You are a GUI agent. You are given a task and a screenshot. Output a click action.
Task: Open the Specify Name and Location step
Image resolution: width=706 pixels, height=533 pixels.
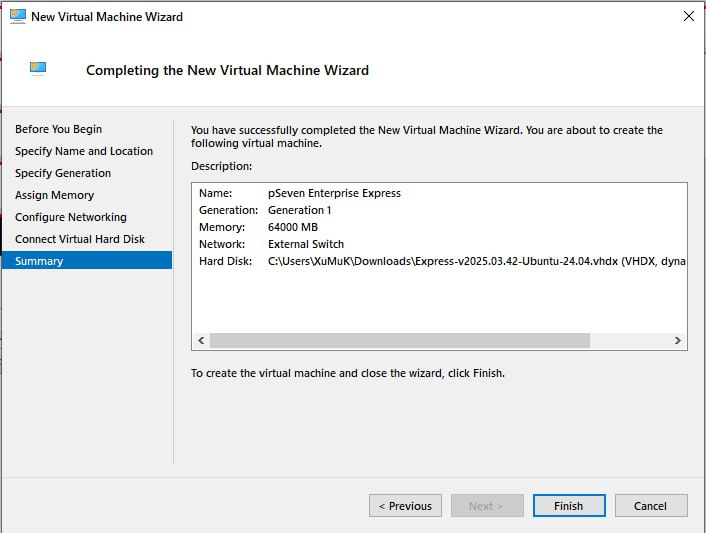tap(84, 151)
